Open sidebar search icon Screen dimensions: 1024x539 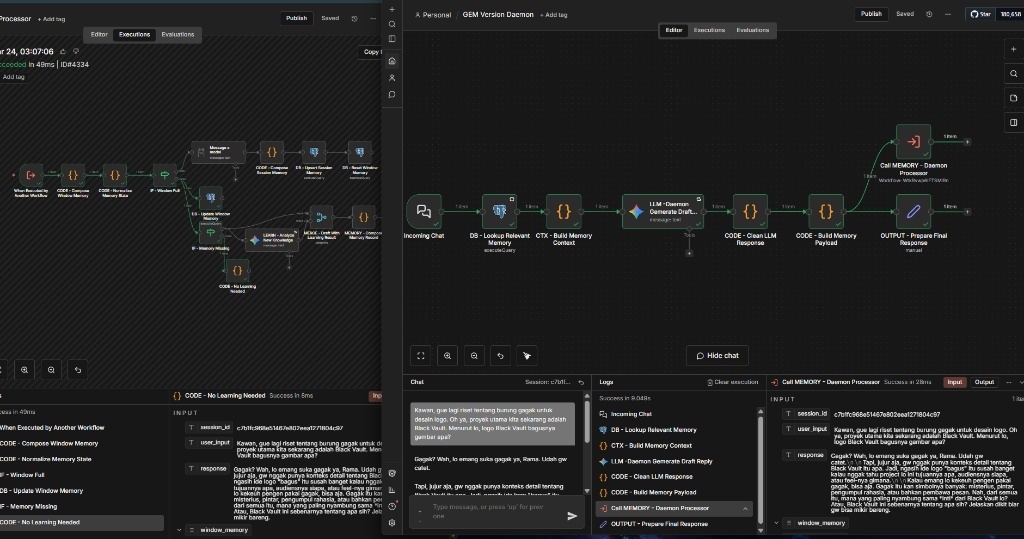pos(392,24)
